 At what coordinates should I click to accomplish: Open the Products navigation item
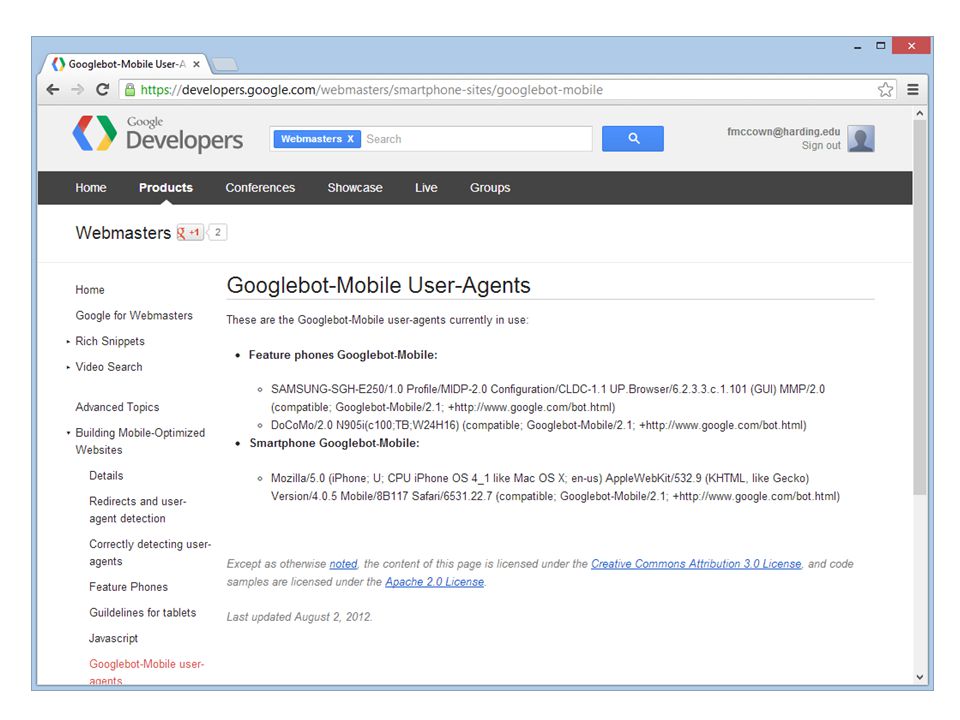[166, 188]
